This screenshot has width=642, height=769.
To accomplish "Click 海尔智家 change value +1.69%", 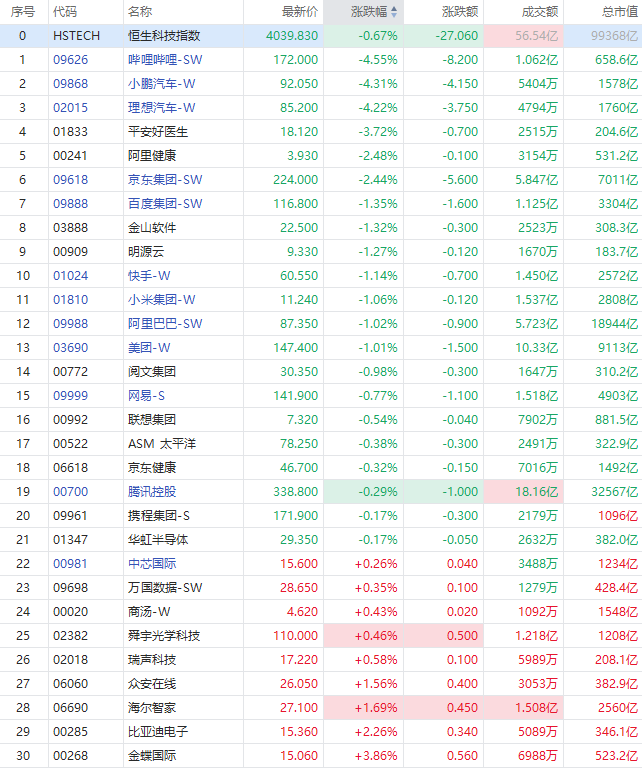I will 376,709.
